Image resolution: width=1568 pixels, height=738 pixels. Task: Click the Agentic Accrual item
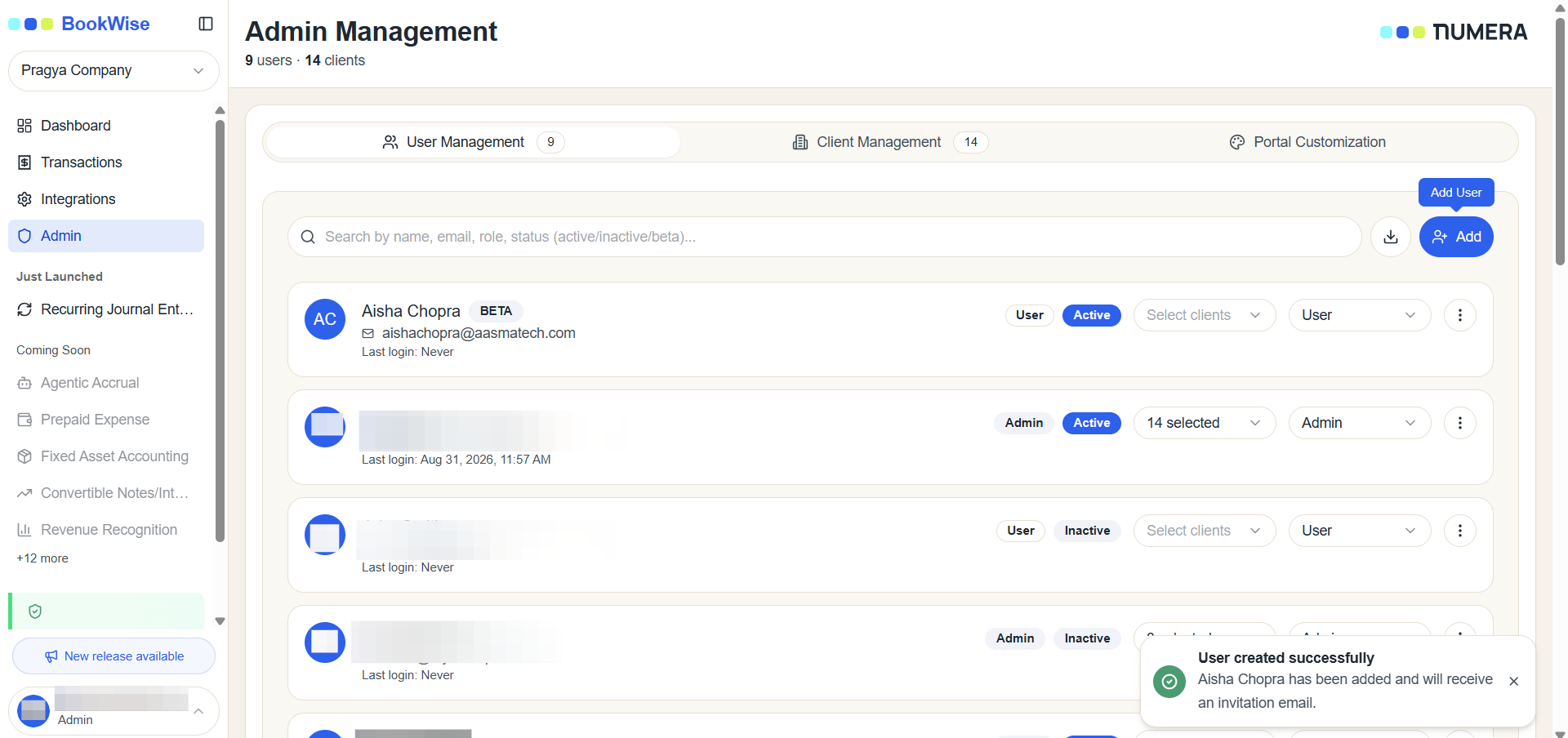click(x=106, y=383)
